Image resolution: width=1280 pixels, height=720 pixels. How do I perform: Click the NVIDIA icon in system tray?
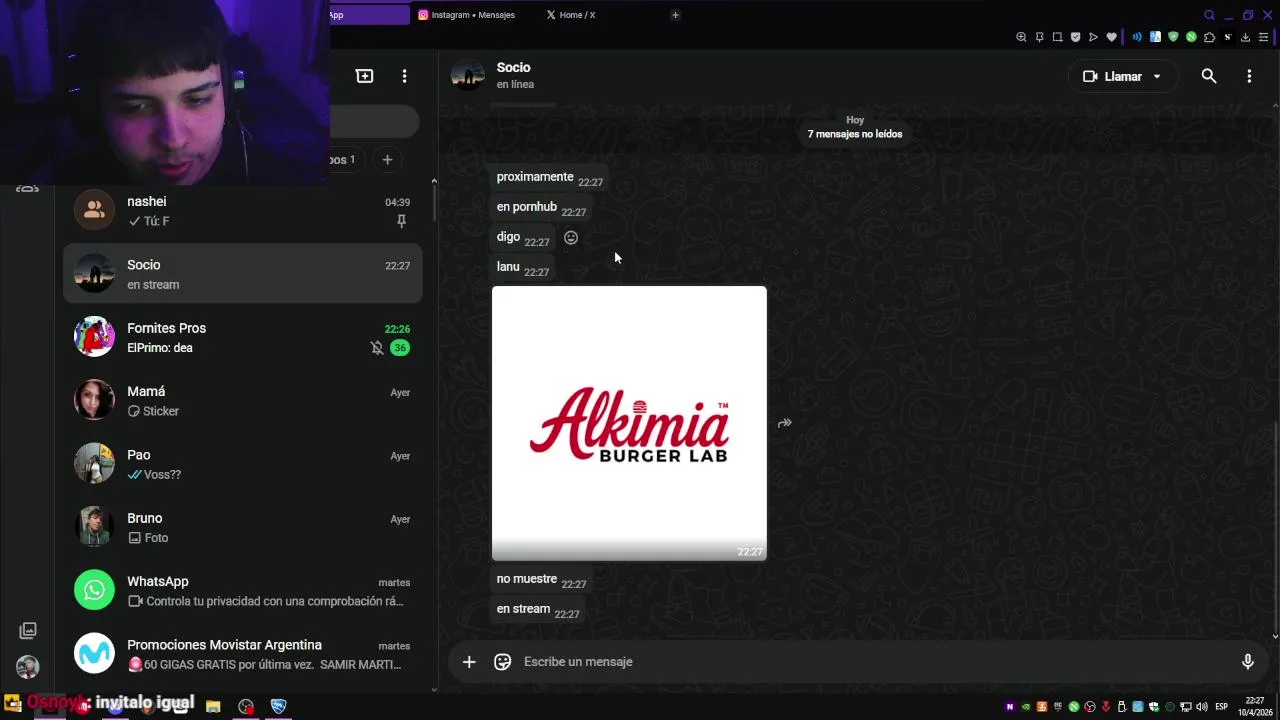click(1026, 707)
